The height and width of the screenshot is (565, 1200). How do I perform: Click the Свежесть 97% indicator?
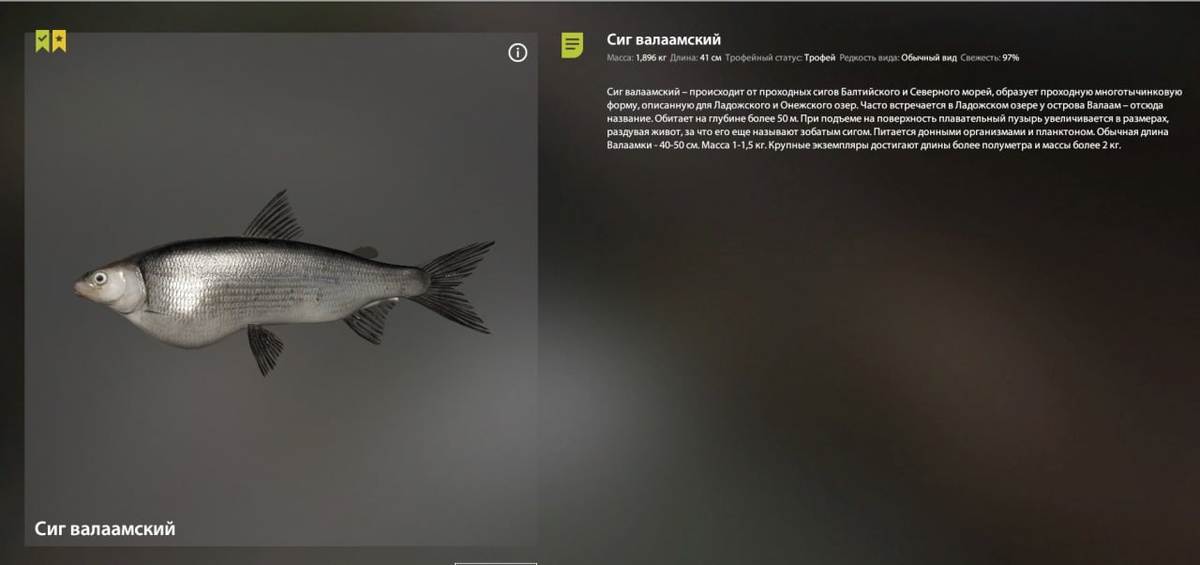990,58
